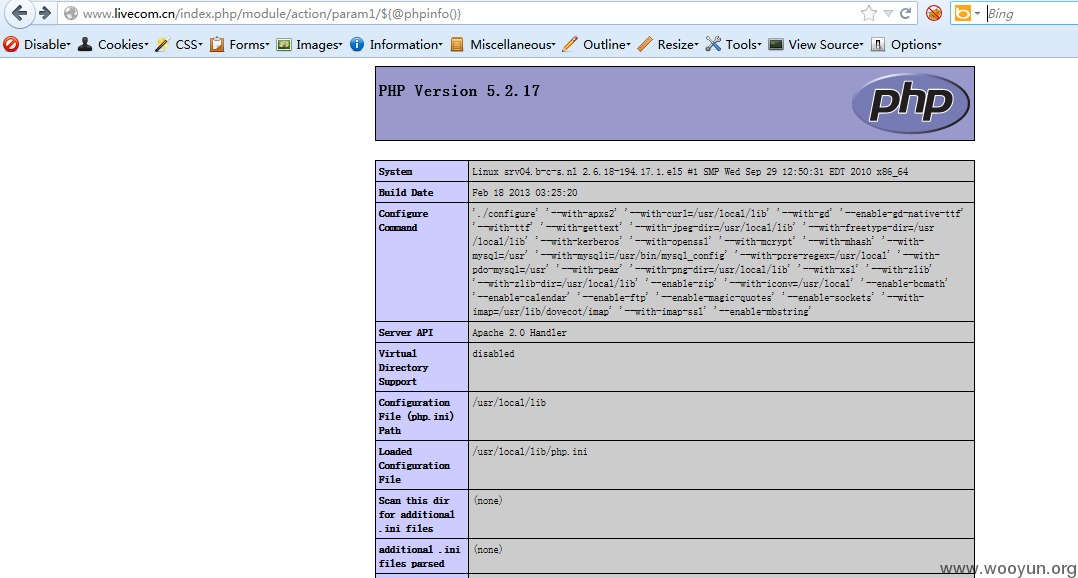Click the PHP logo image
Viewport: 1078px width, 578px height.
click(911, 103)
